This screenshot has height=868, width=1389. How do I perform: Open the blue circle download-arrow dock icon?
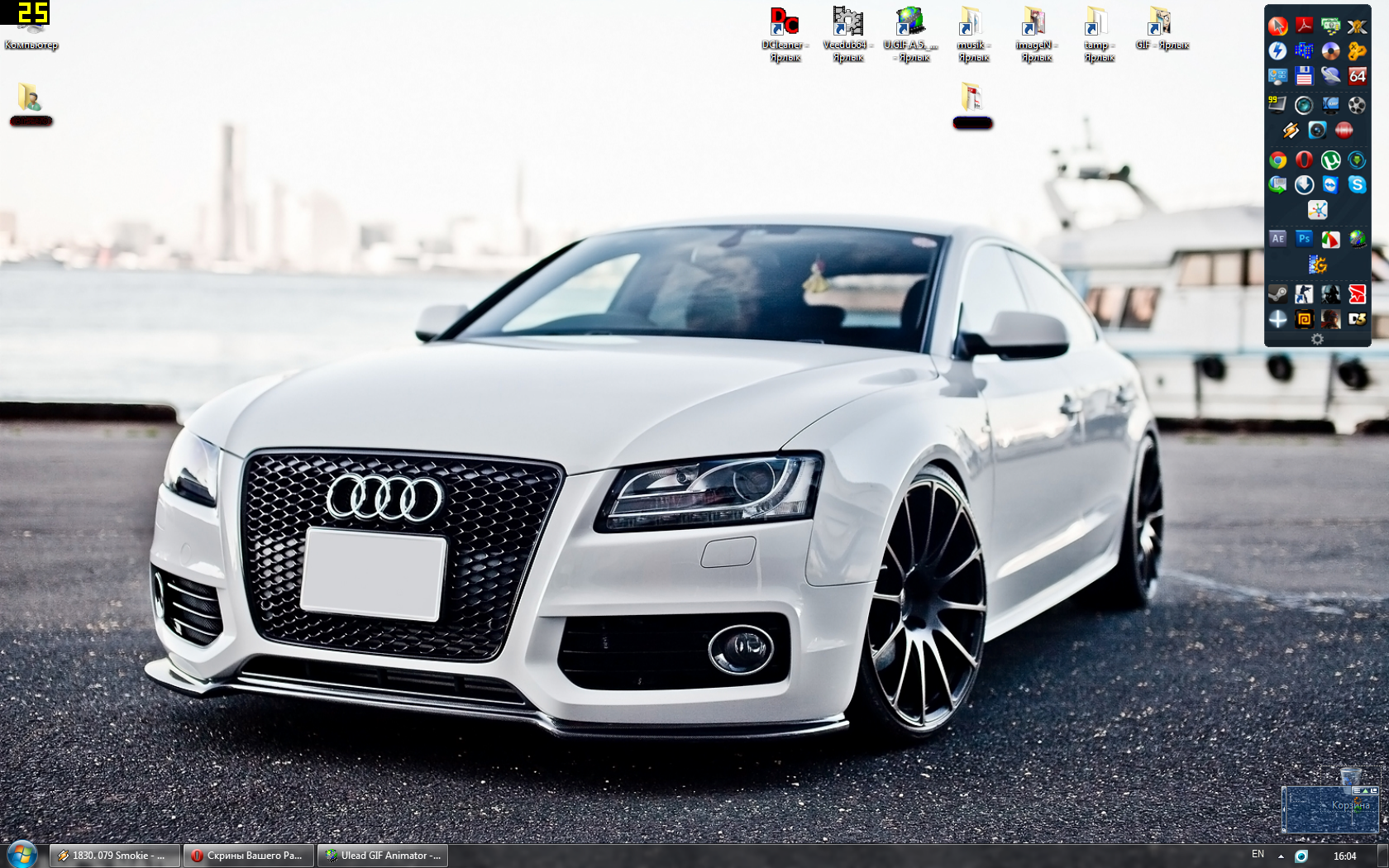1304,184
